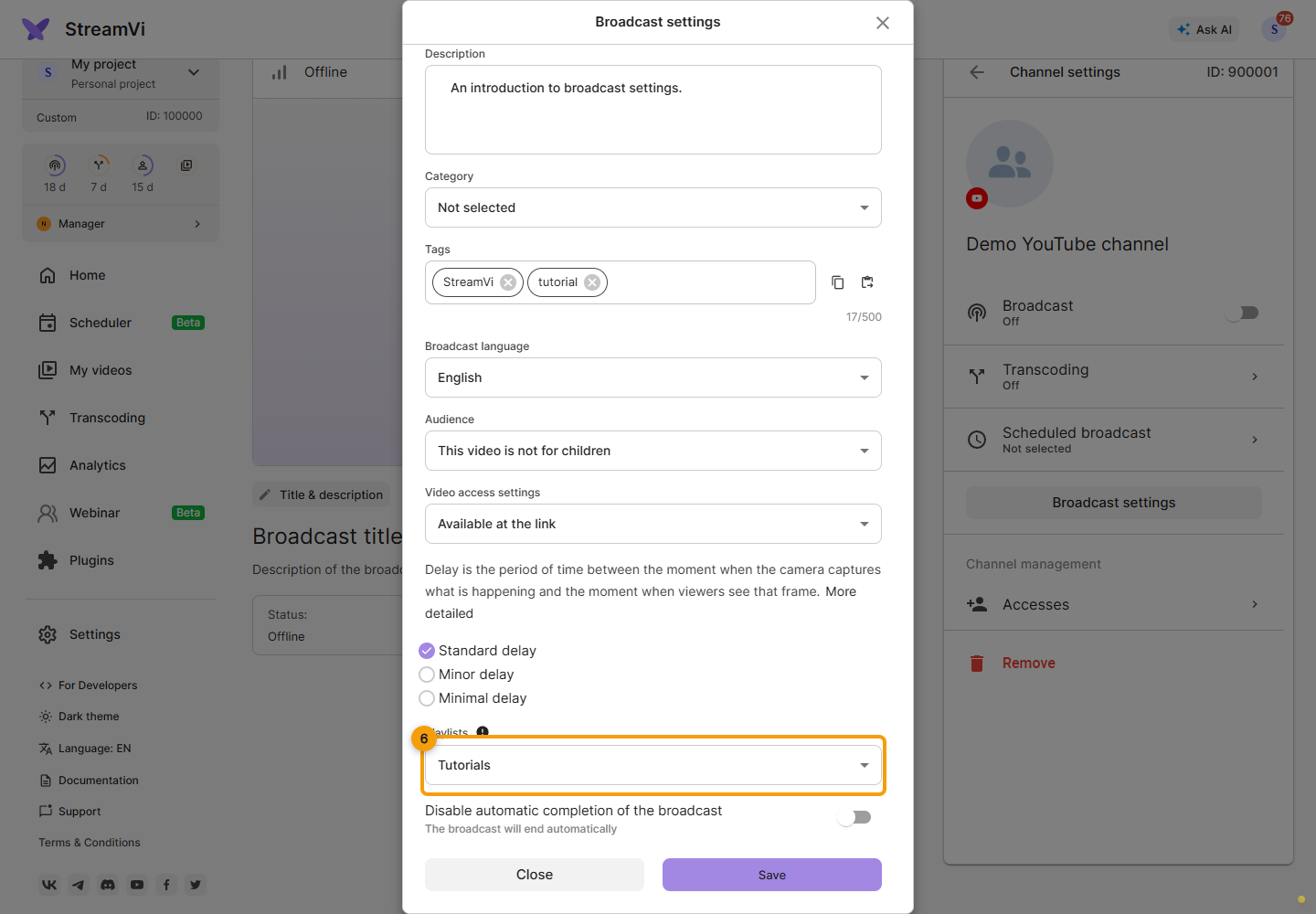This screenshot has width=1316, height=914.
Task: Click into the Description text area
Action: (653, 110)
